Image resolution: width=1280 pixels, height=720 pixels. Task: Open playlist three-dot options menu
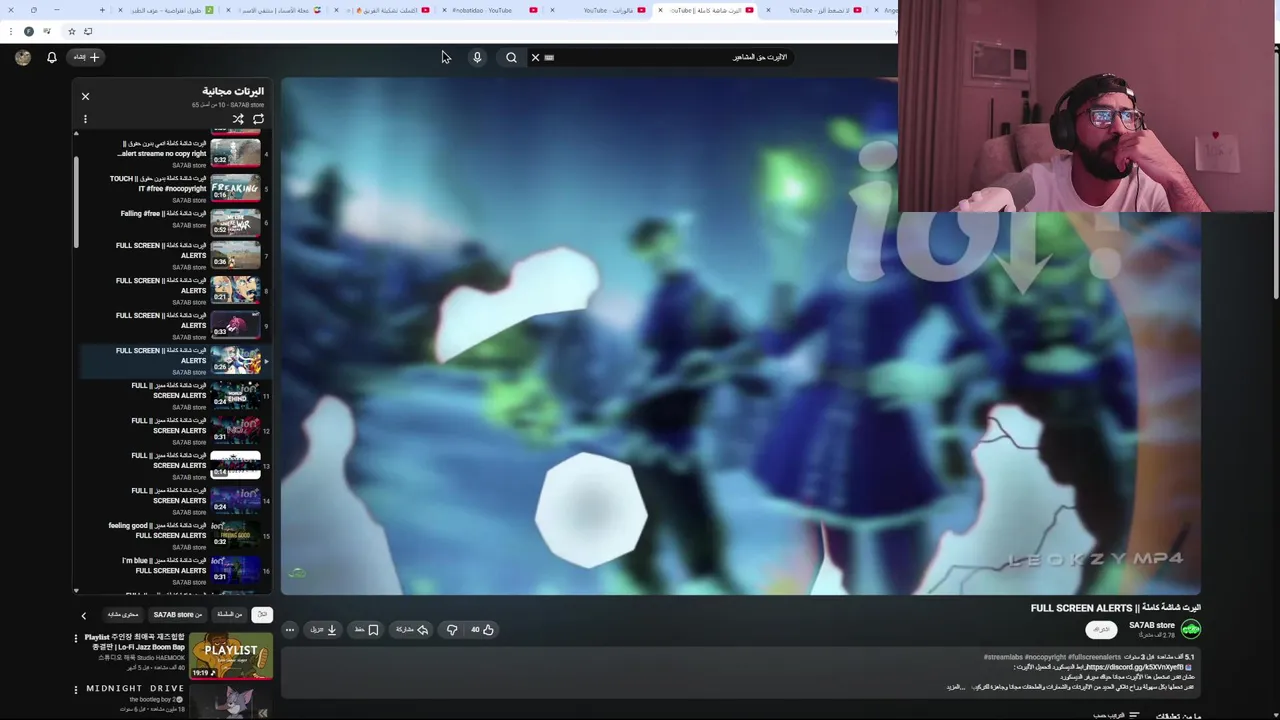85,119
